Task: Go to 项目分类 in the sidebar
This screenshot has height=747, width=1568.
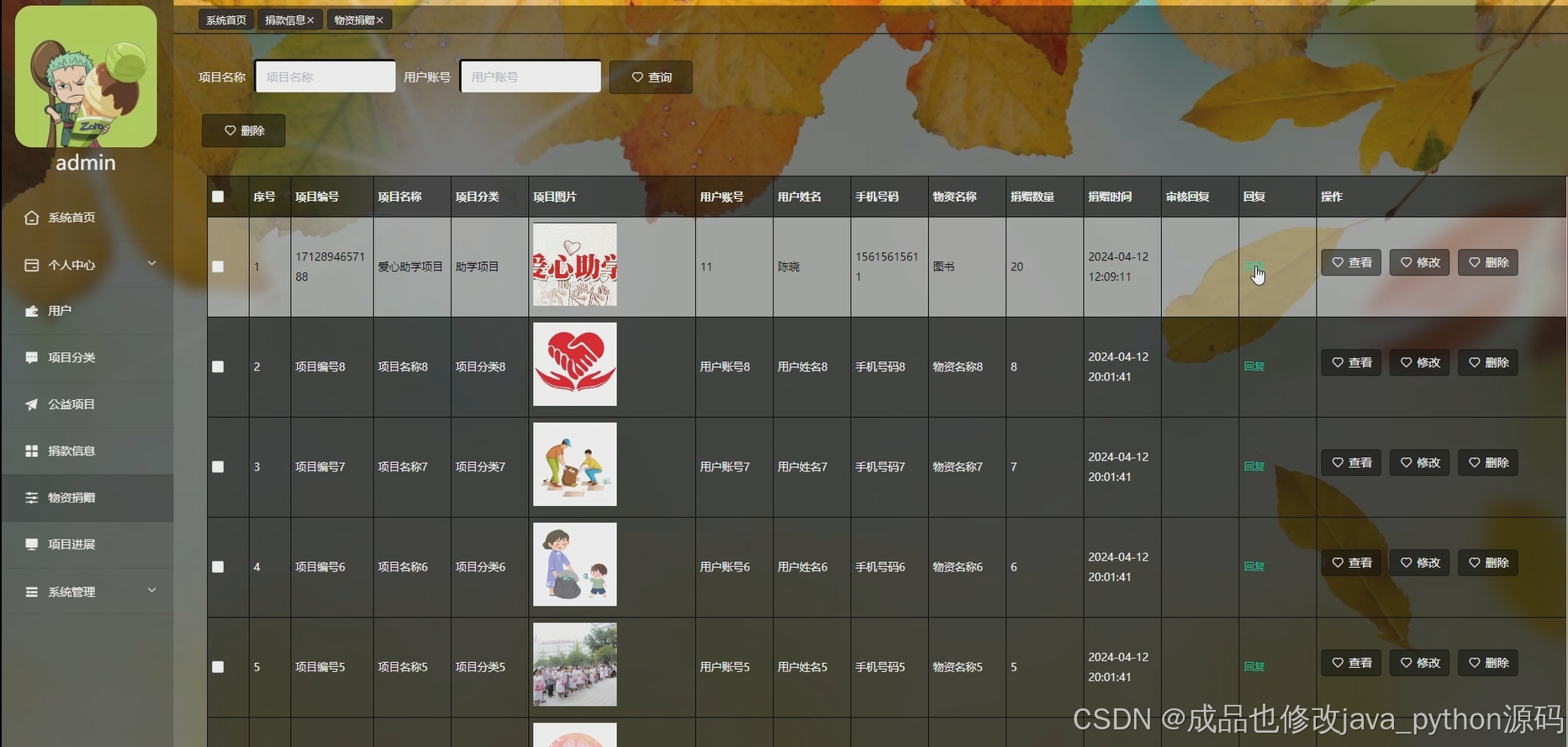Action: tap(87, 357)
